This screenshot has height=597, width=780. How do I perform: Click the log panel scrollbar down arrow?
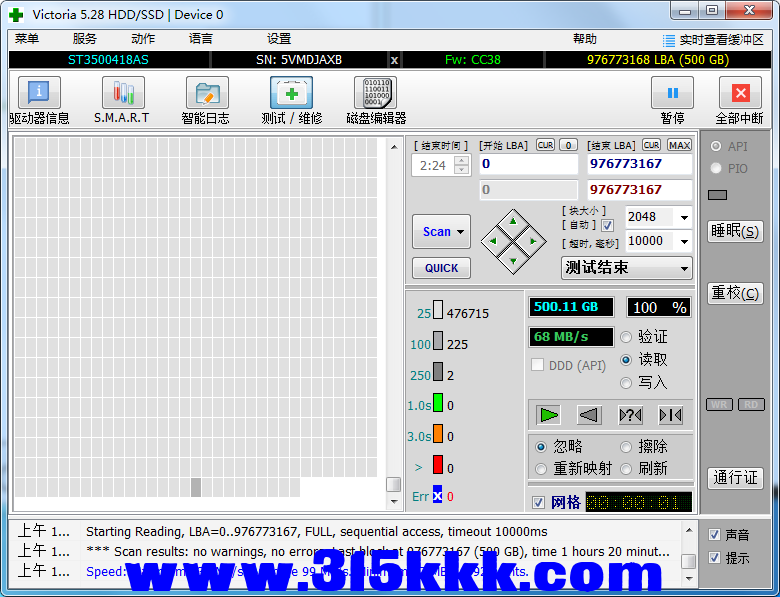pos(689,578)
